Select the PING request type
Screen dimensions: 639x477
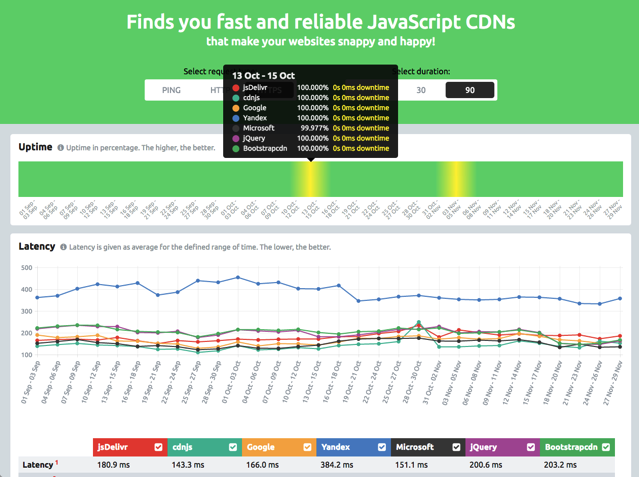(171, 90)
